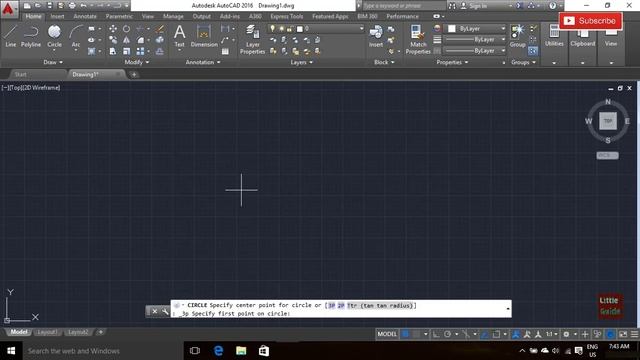The height and width of the screenshot is (360, 640).
Task: Toggle MODEL space button in status bar
Action: (x=387, y=334)
